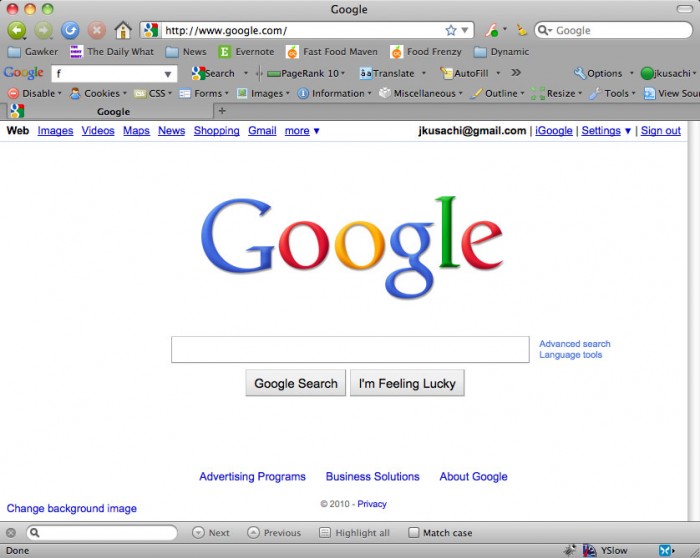The image size is (700, 558).
Task: Click the I'm Feeling Lucky button
Action: click(x=407, y=383)
